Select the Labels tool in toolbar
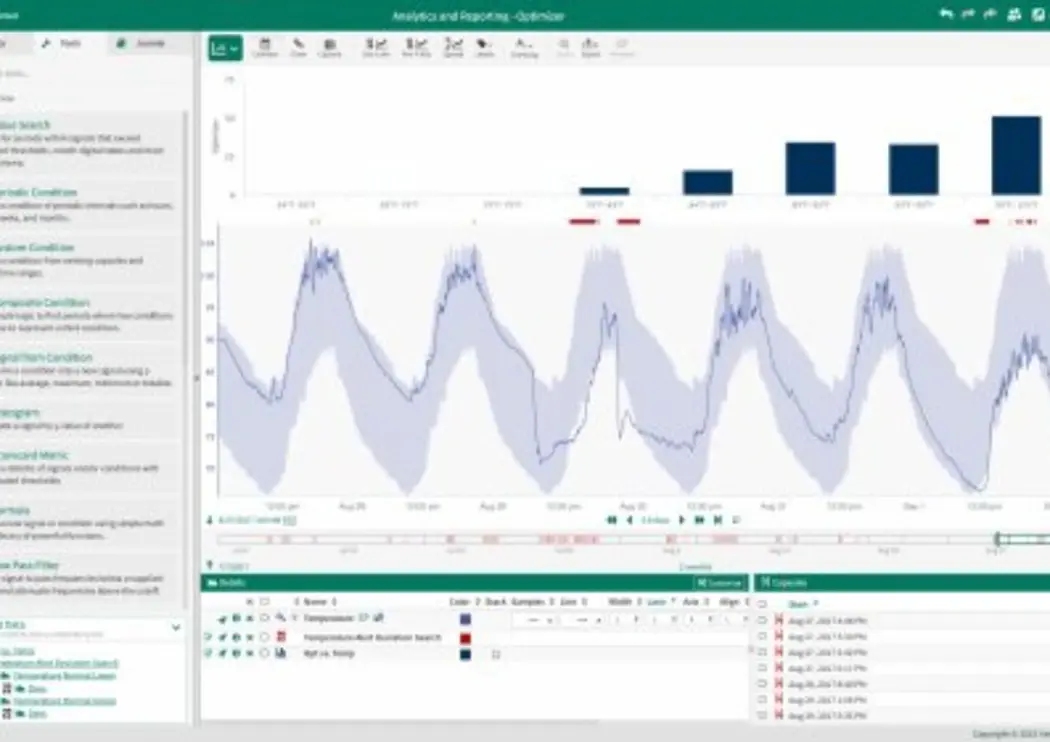Image resolution: width=1050 pixels, height=742 pixels. (x=484, y=47)
